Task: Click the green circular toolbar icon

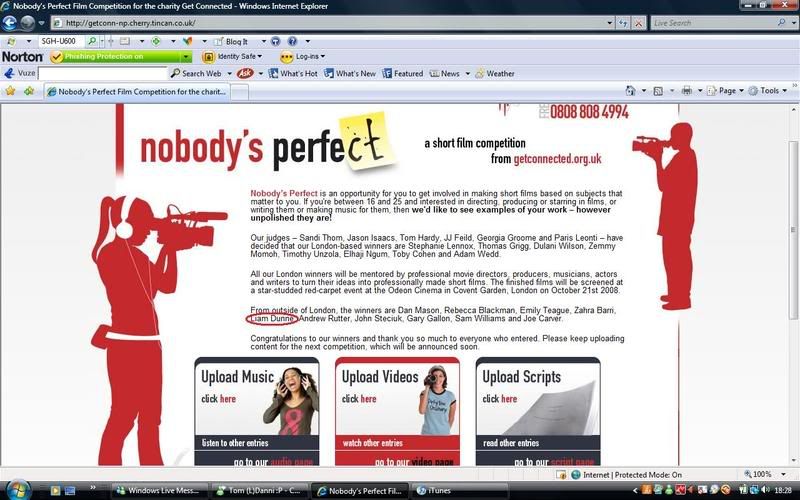Action: (156, 41)
